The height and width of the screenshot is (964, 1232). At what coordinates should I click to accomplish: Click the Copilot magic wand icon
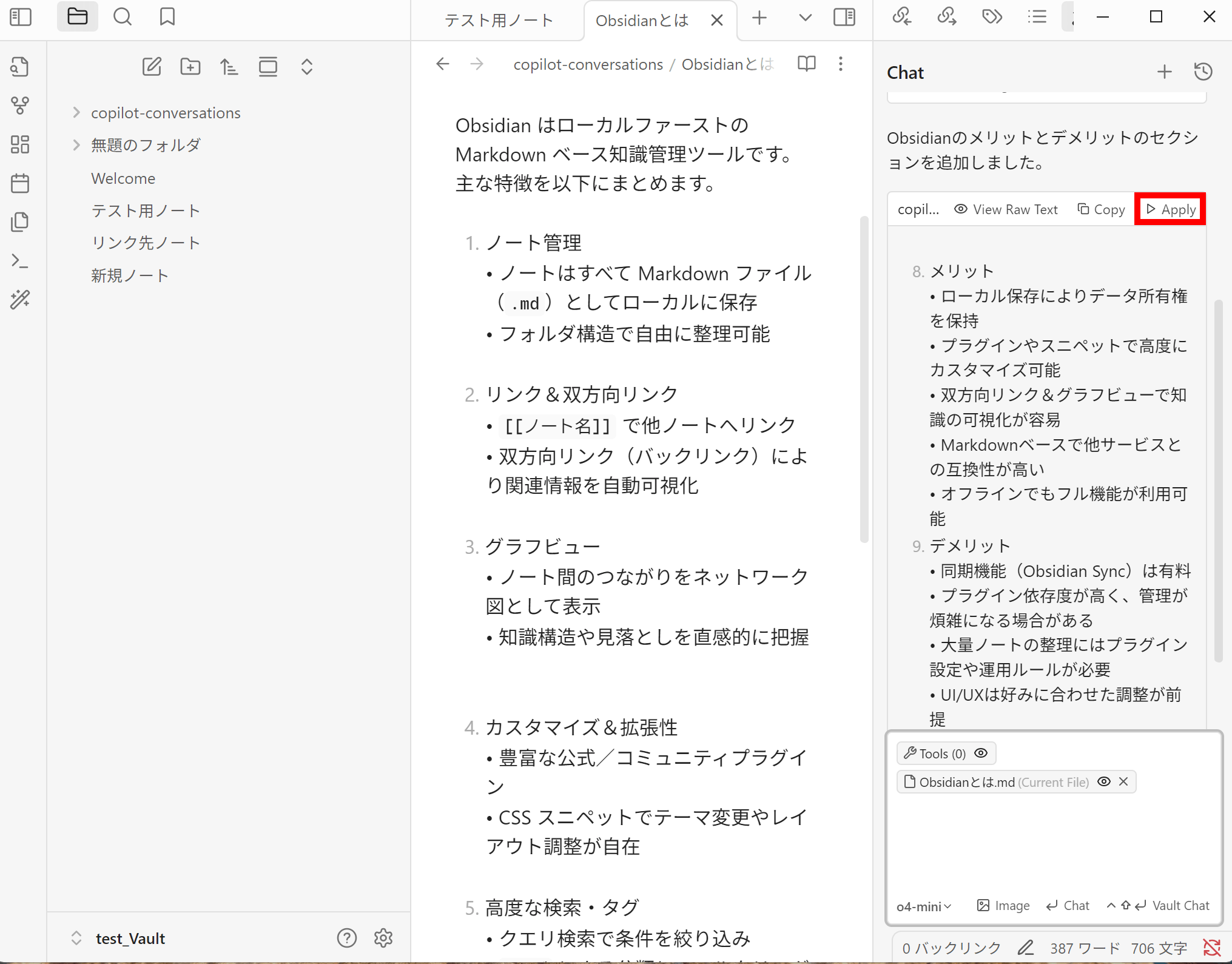point(20,300)
